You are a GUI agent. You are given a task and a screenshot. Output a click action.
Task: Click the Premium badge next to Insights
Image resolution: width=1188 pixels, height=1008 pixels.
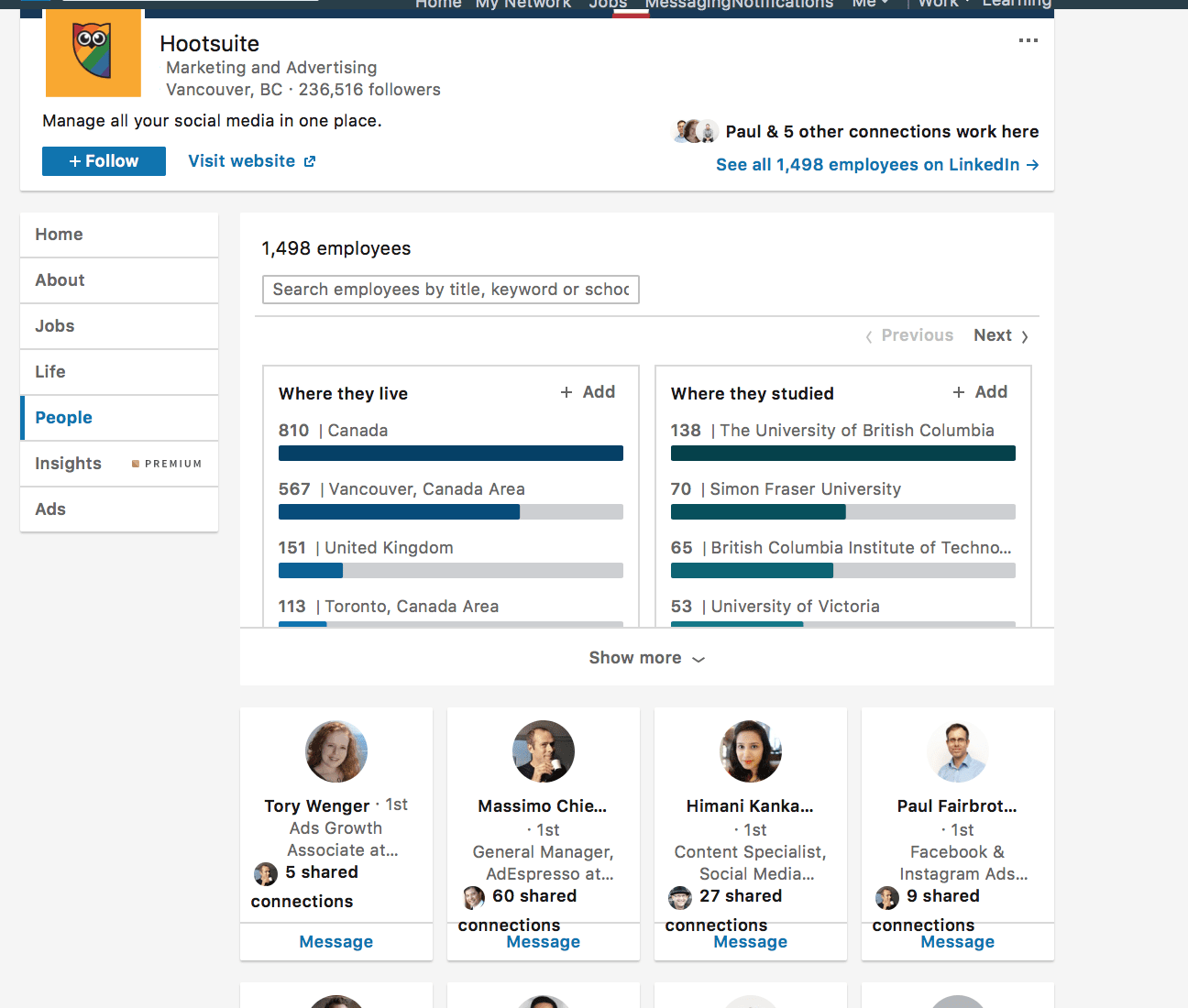(x=167, y=464)
